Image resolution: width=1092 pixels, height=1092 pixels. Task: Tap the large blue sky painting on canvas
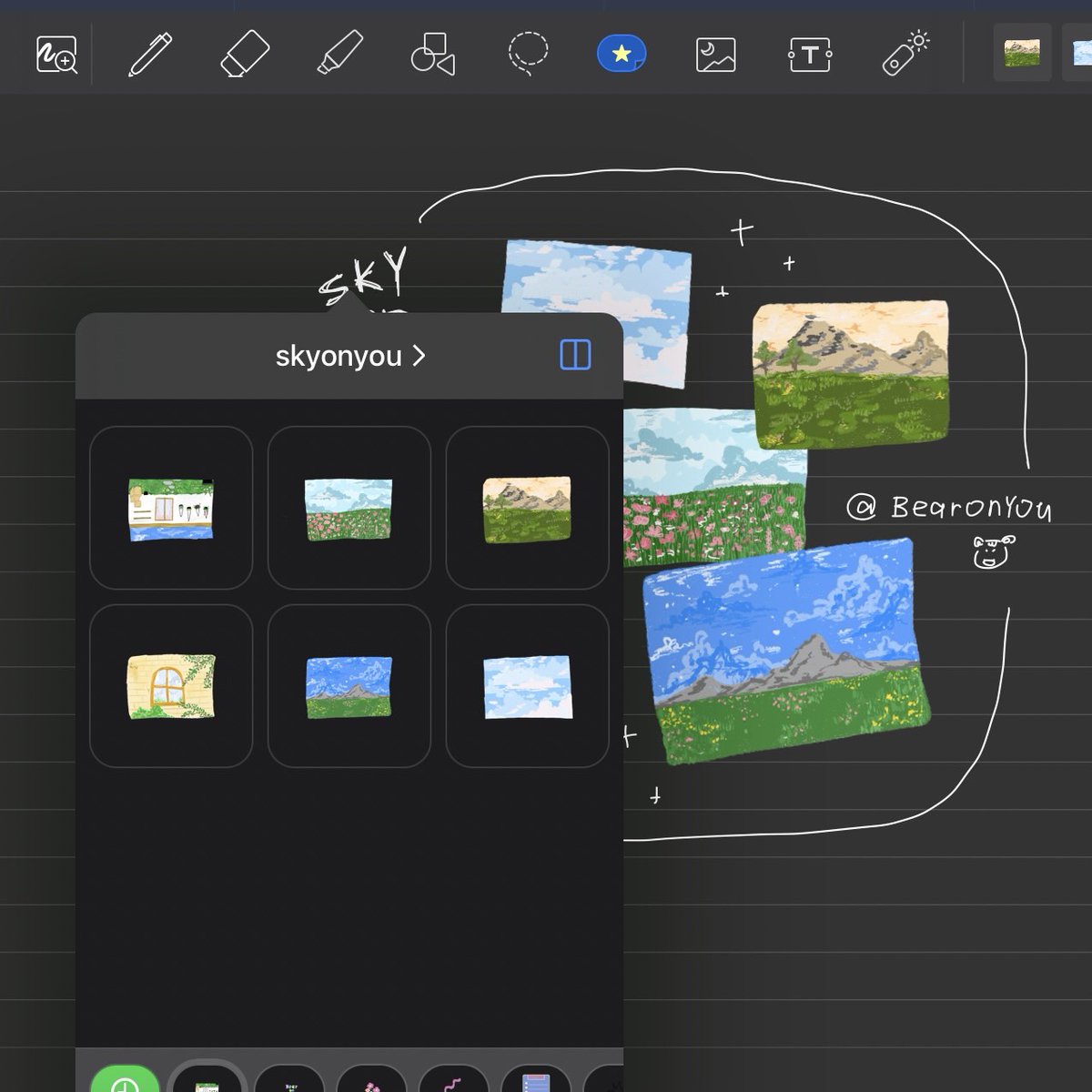[x=787, y=650]
